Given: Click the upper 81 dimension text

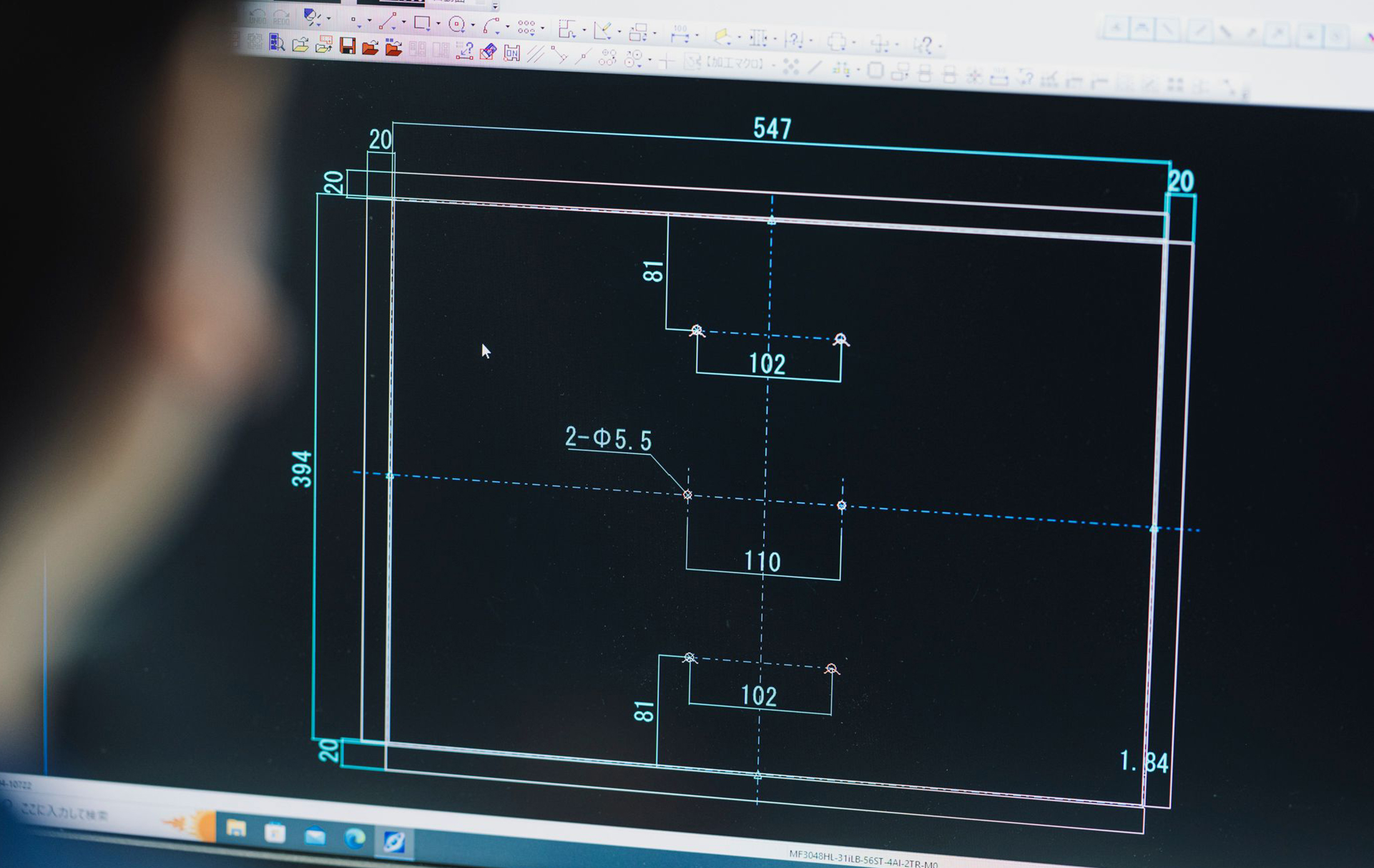Looking at the screenshot, I should 653,271.
